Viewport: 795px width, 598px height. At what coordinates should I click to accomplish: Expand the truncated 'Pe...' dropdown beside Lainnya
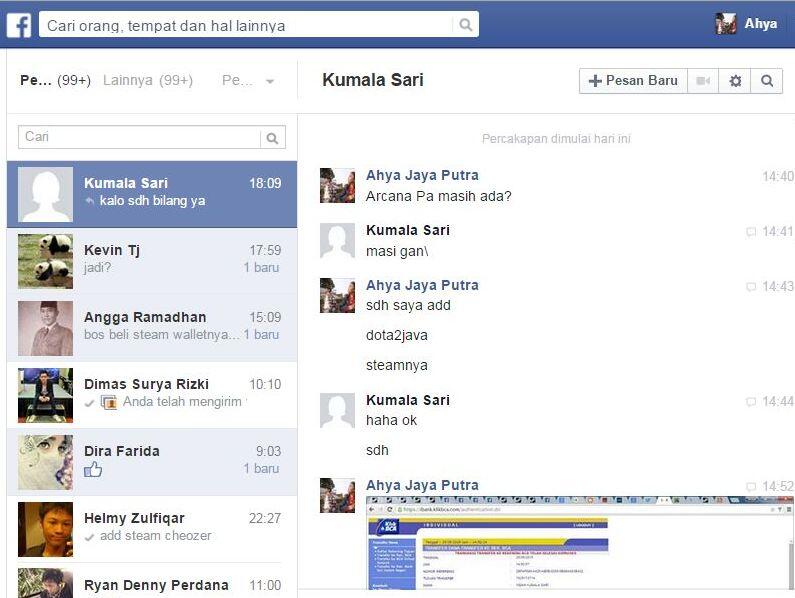[248, 81]
